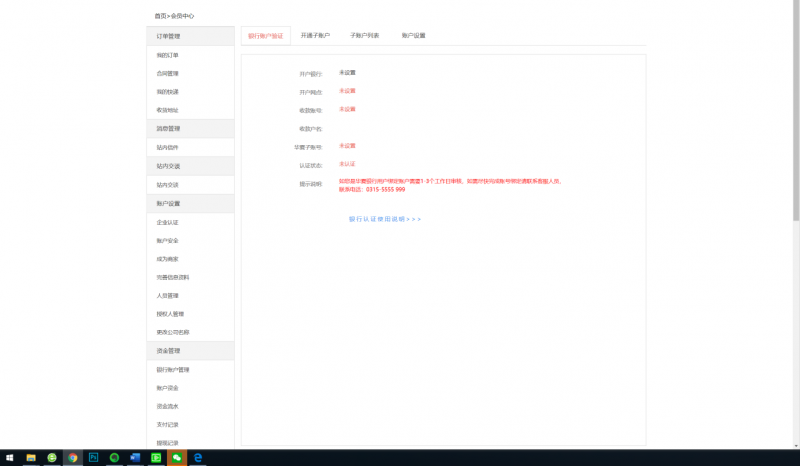Screen dimensions: 800x466
Task: Open Evernote from the taskbar
Action: click(x=114, y=458)
